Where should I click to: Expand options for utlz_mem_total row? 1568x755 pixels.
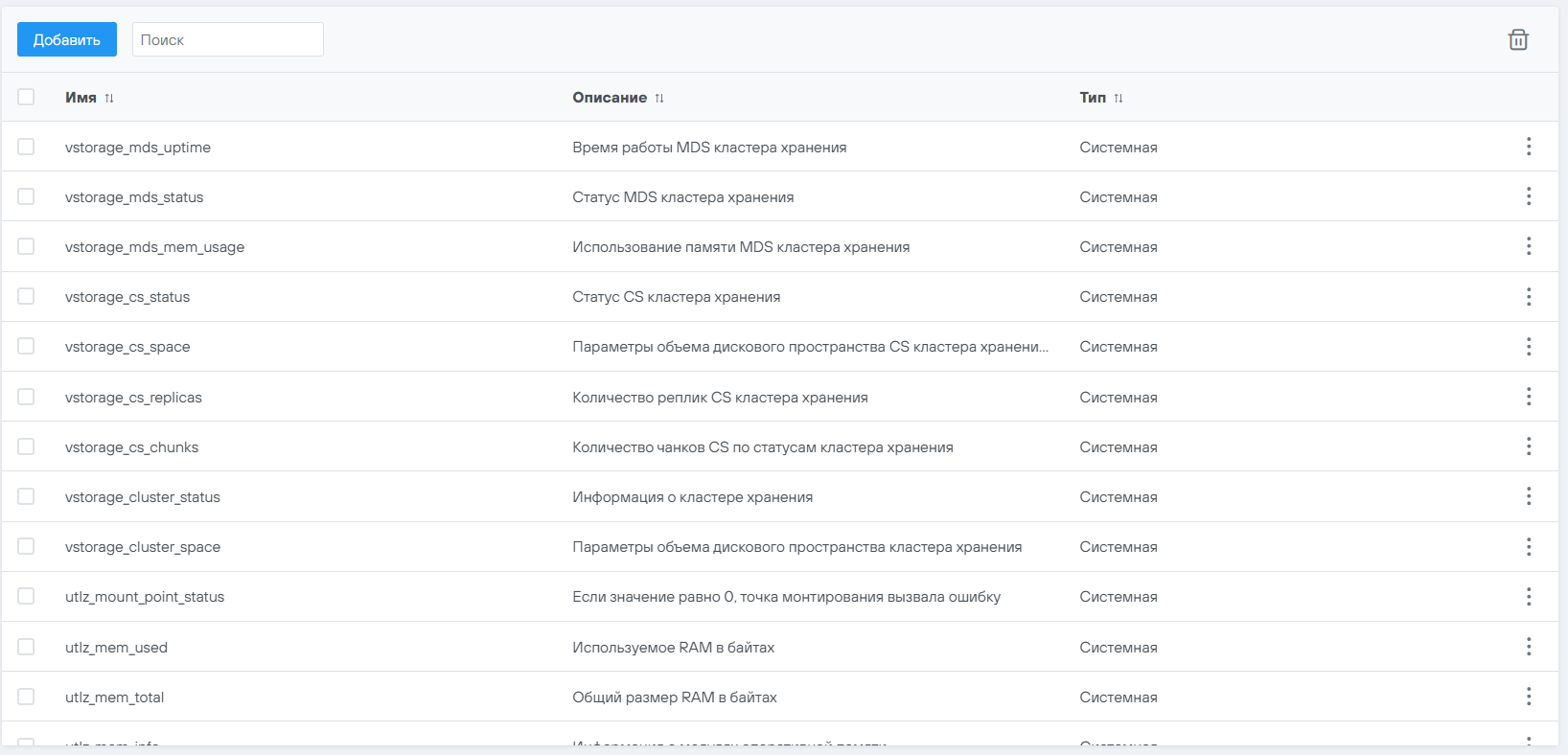1529,697
